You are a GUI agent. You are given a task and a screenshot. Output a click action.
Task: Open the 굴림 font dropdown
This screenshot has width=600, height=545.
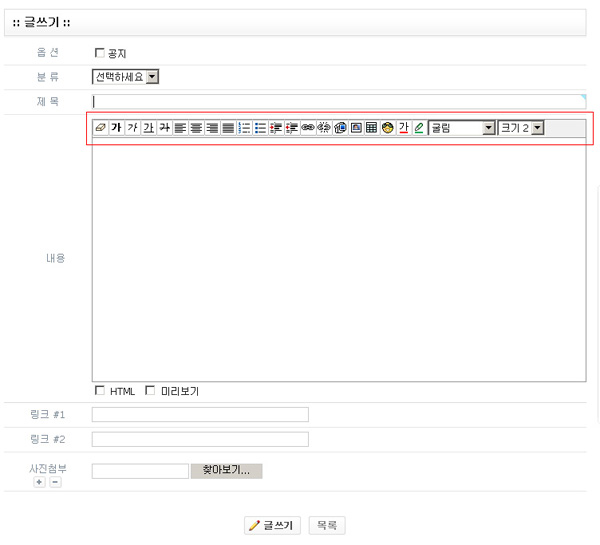point(461,128)
